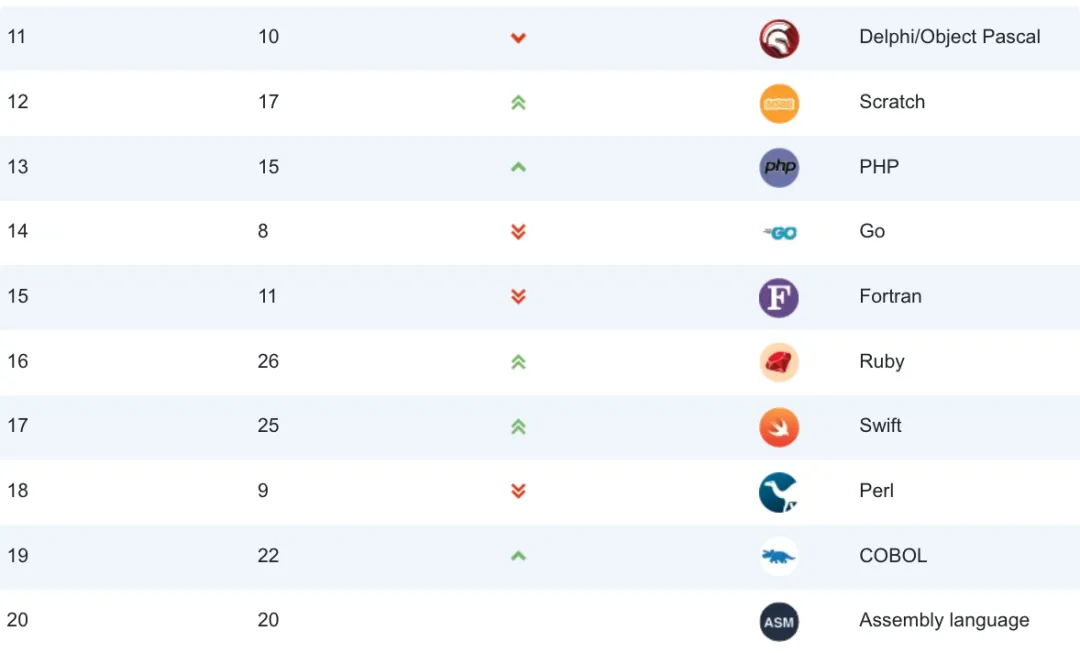1080x653 pixels.
Task: Open the Ruby language name
Action: coord(882,362)
